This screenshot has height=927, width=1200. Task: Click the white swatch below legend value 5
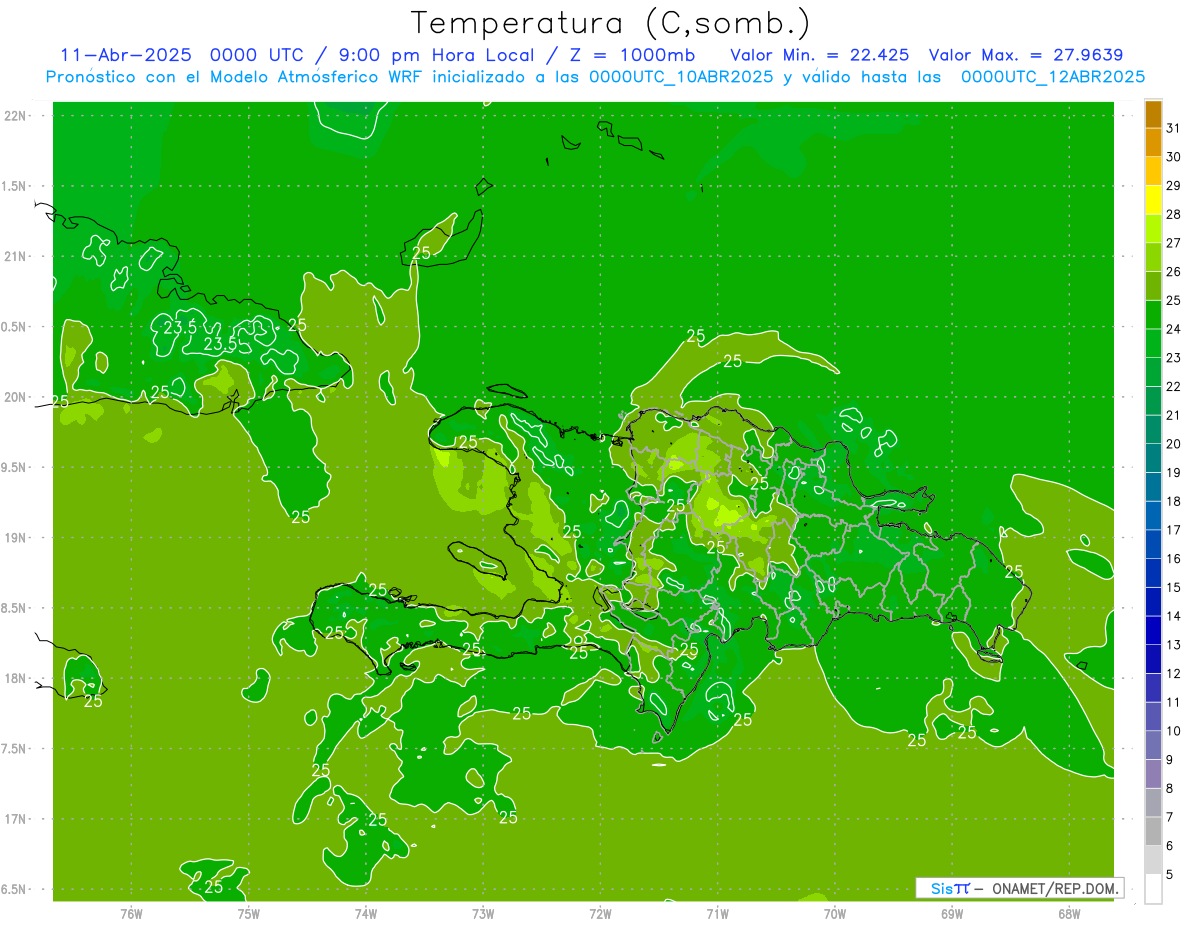[1153, 889]
